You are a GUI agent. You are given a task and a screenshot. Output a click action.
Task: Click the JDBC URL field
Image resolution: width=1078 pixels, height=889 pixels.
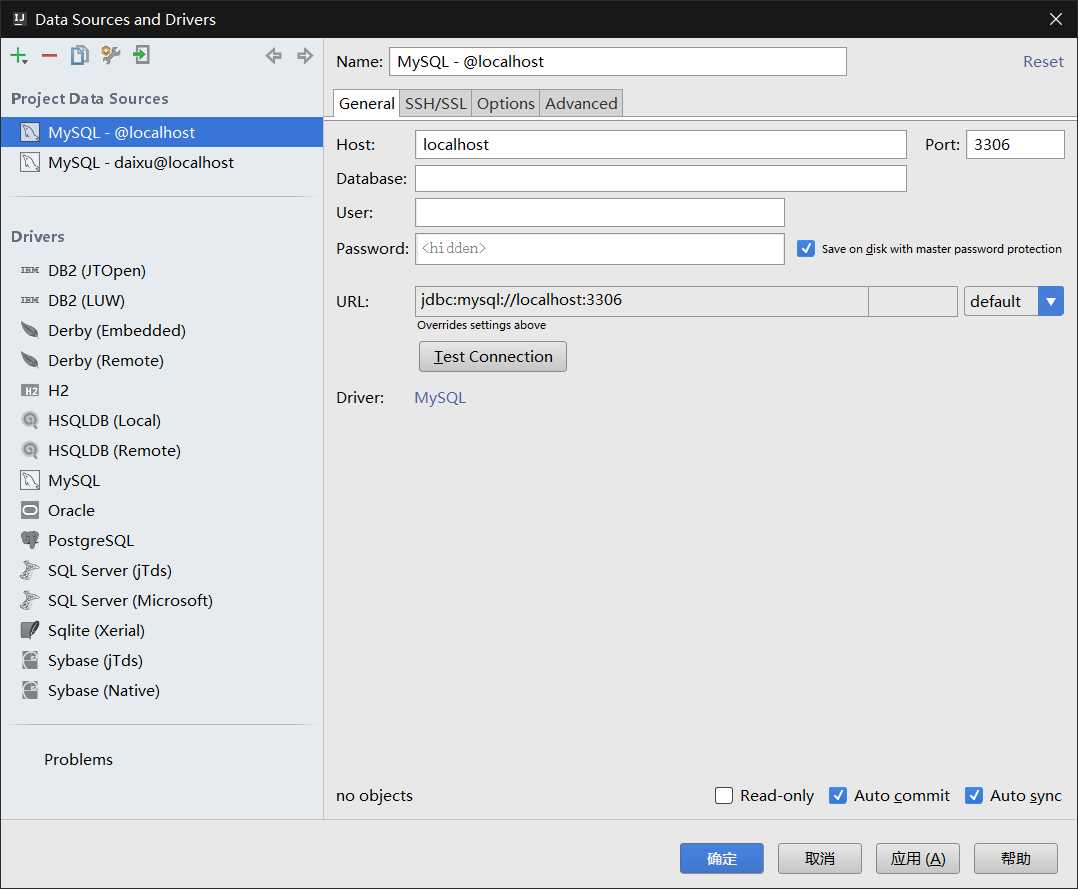(x=641, y=300)
